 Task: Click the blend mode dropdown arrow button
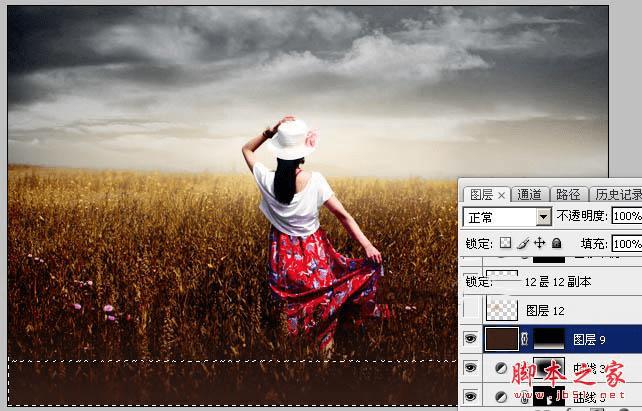(x=544, y=217)
